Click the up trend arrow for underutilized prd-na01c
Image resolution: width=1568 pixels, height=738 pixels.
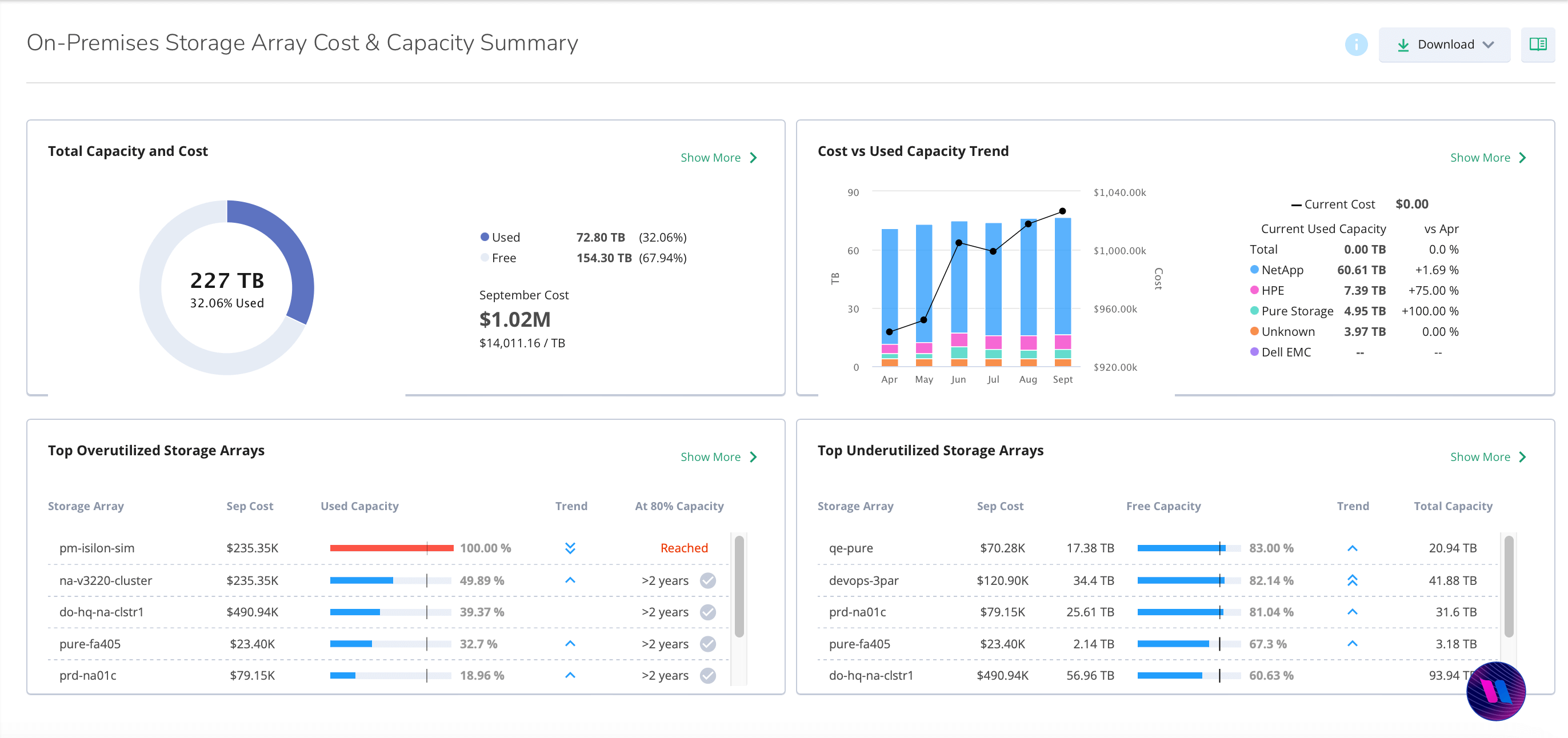(x=1352, y=611)
